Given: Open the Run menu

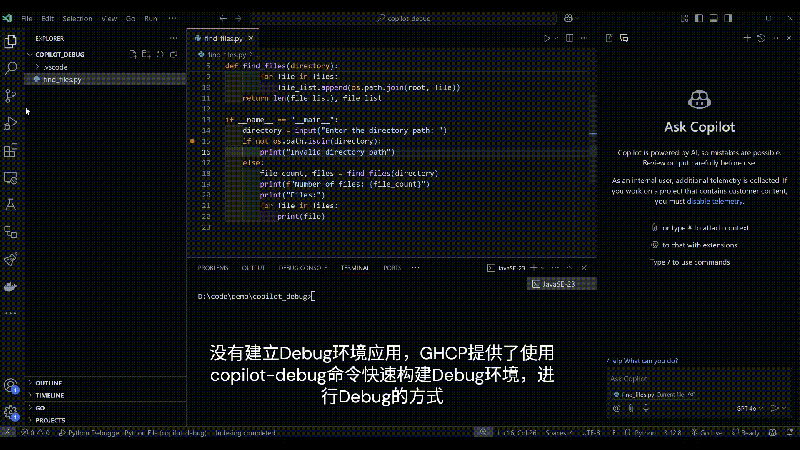Looking at the screenshot, I should (x=151, y=18).
